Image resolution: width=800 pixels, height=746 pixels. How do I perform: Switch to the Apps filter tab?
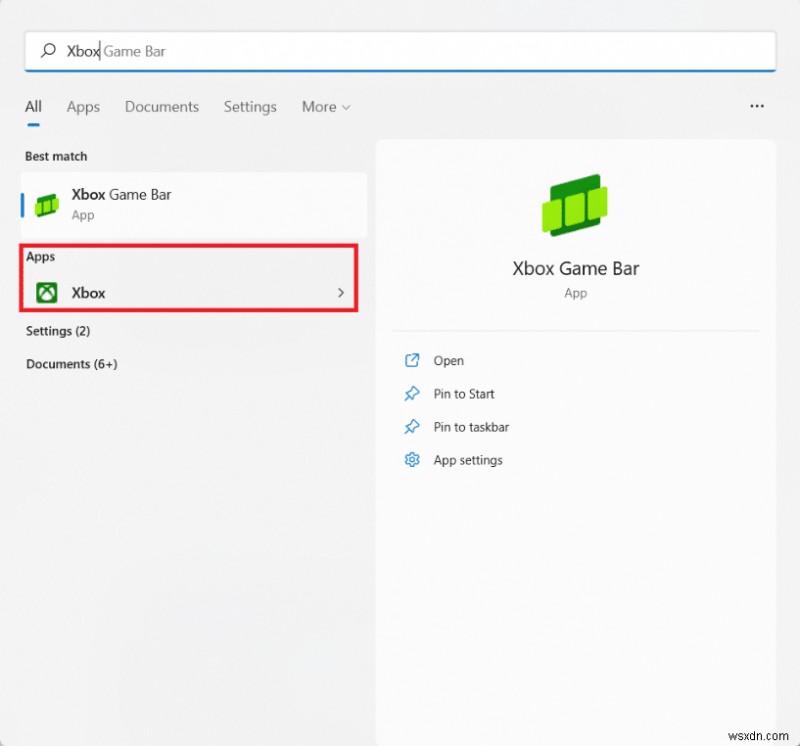tap(83, 107)
